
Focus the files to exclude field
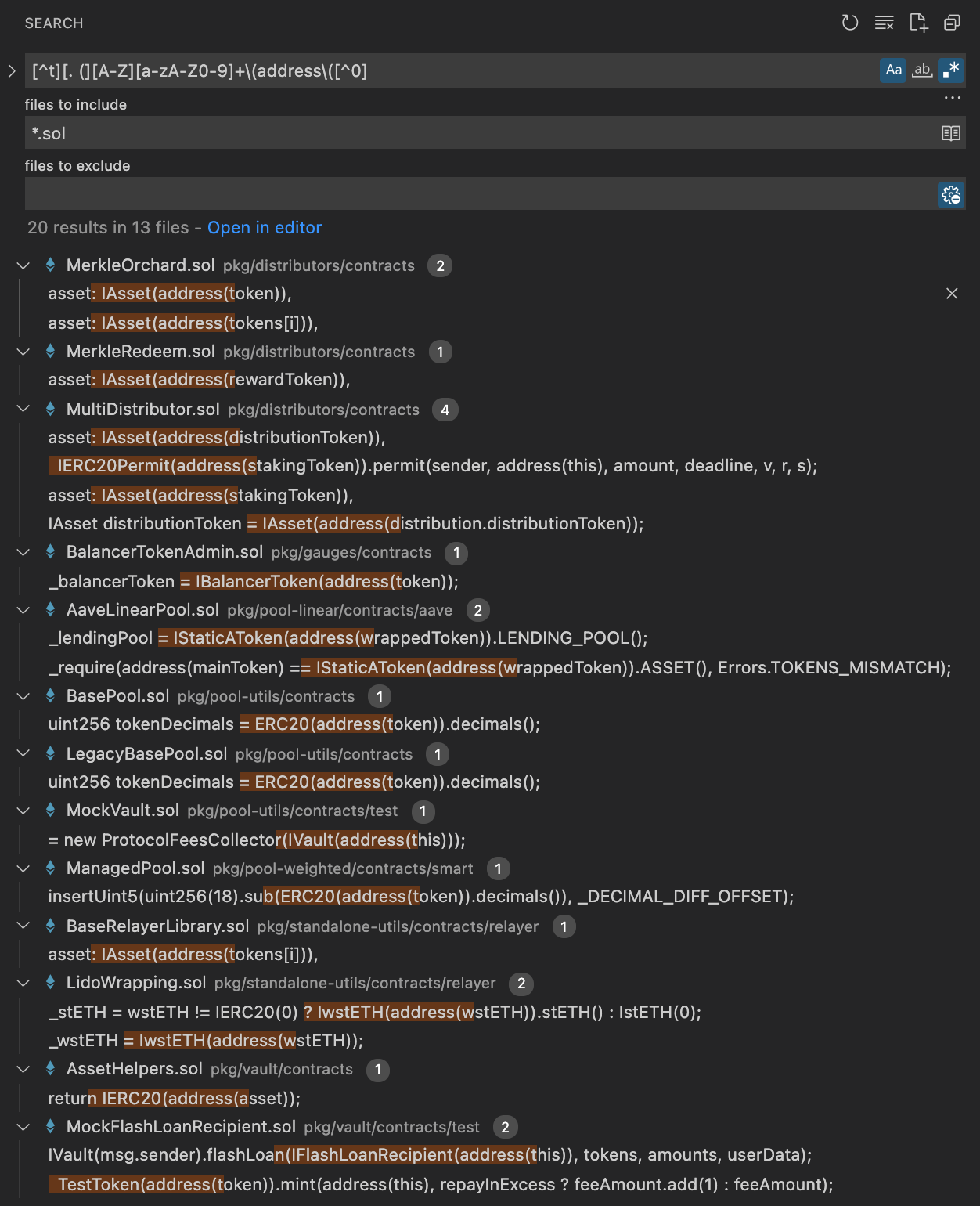point(481,193)
